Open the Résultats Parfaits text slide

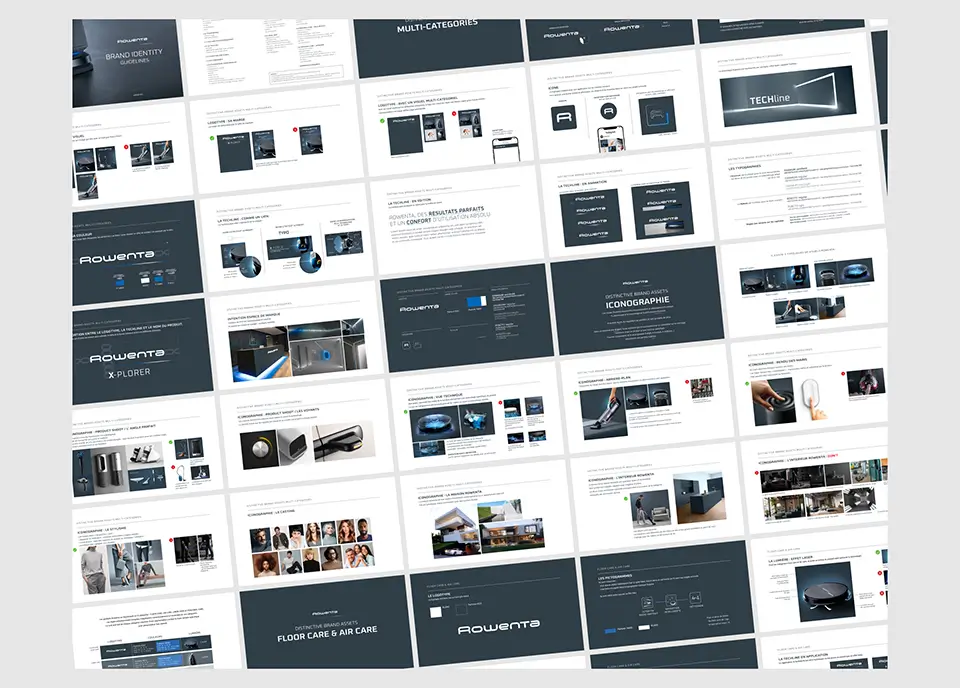click(457, 222)
